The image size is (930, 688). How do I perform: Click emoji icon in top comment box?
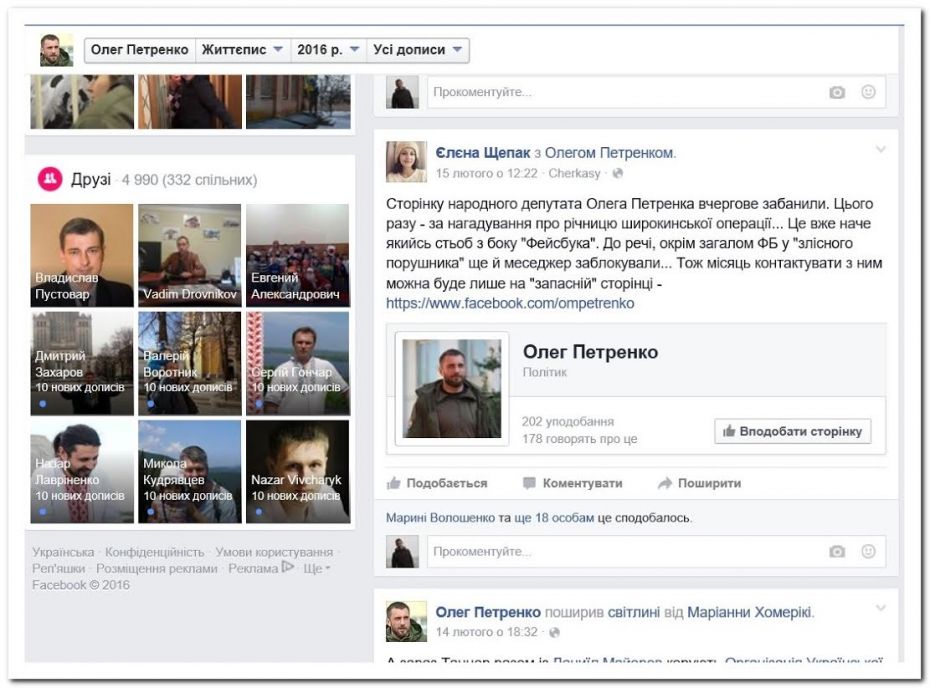(868, 92)
